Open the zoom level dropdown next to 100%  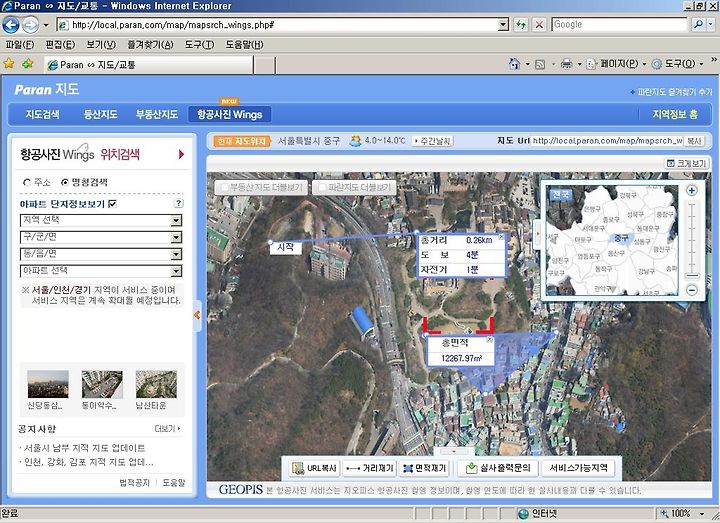pos(702,513)
